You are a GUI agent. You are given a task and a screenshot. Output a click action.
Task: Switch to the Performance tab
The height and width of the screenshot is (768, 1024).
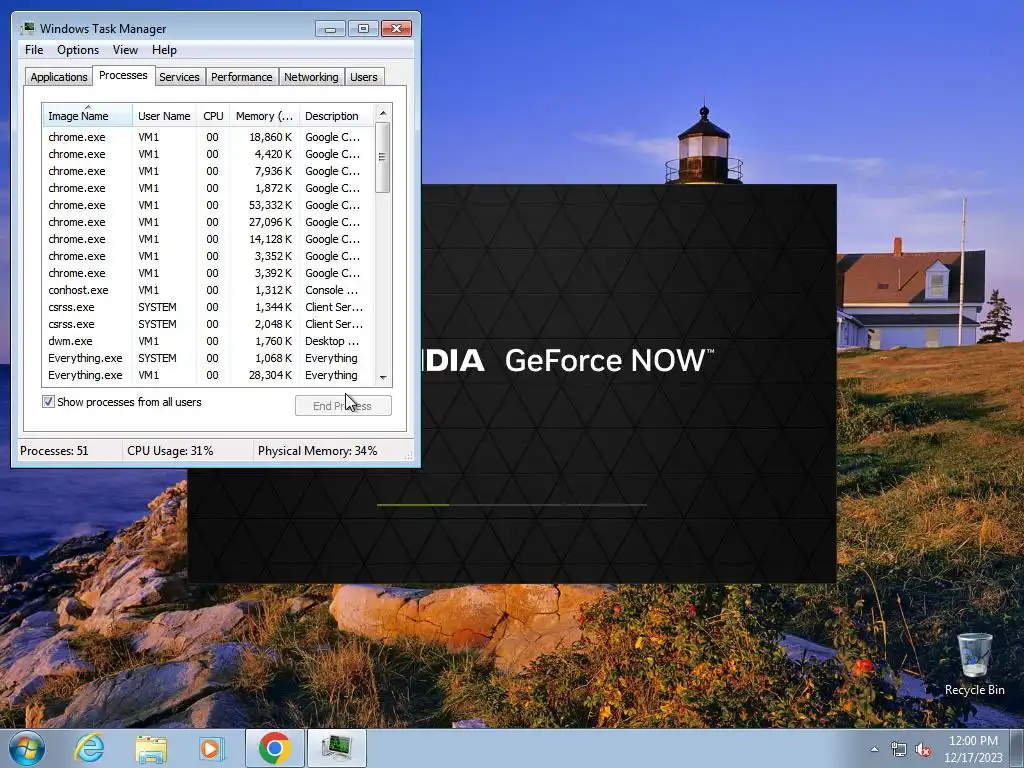(242, 77)
